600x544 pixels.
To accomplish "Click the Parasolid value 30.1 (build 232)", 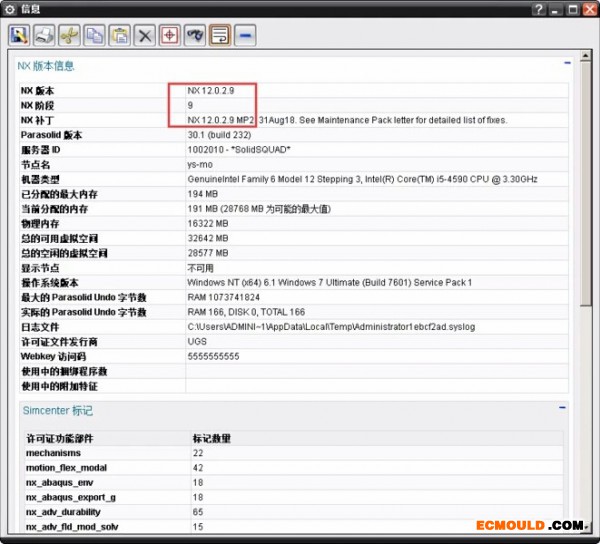I will click(x=219, y=135).
